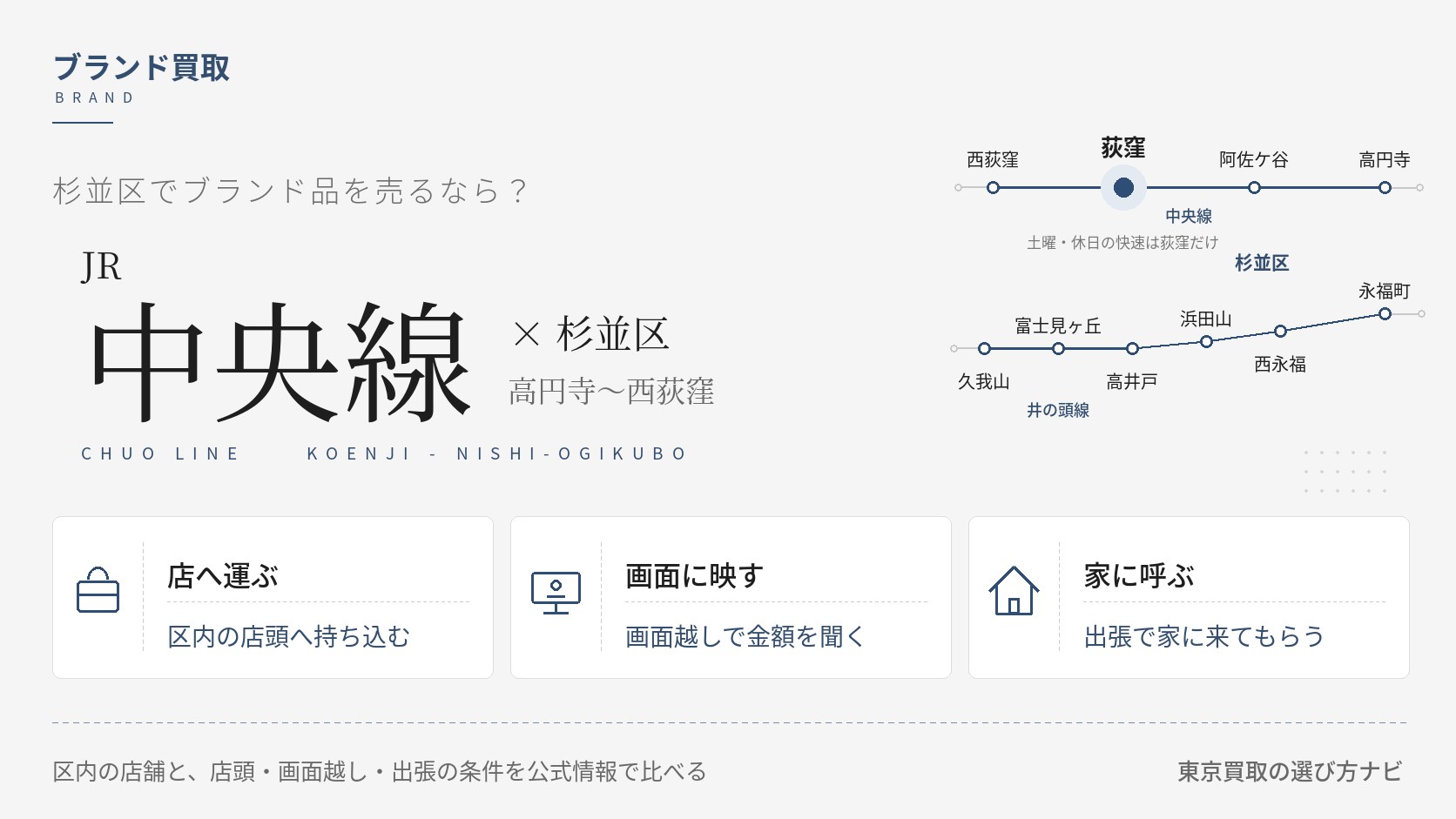Click the 富士見ヶ丘 station marker
The image size is (1456, 819).
coord(1058,348)
